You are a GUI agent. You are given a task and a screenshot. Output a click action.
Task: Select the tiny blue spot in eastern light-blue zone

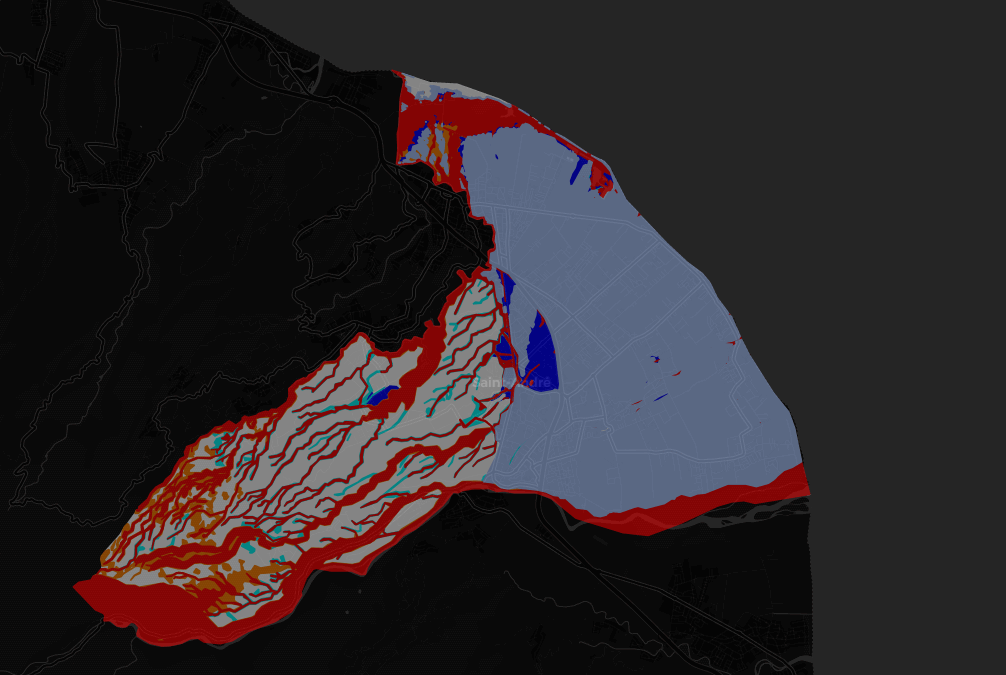pos(654,358)
